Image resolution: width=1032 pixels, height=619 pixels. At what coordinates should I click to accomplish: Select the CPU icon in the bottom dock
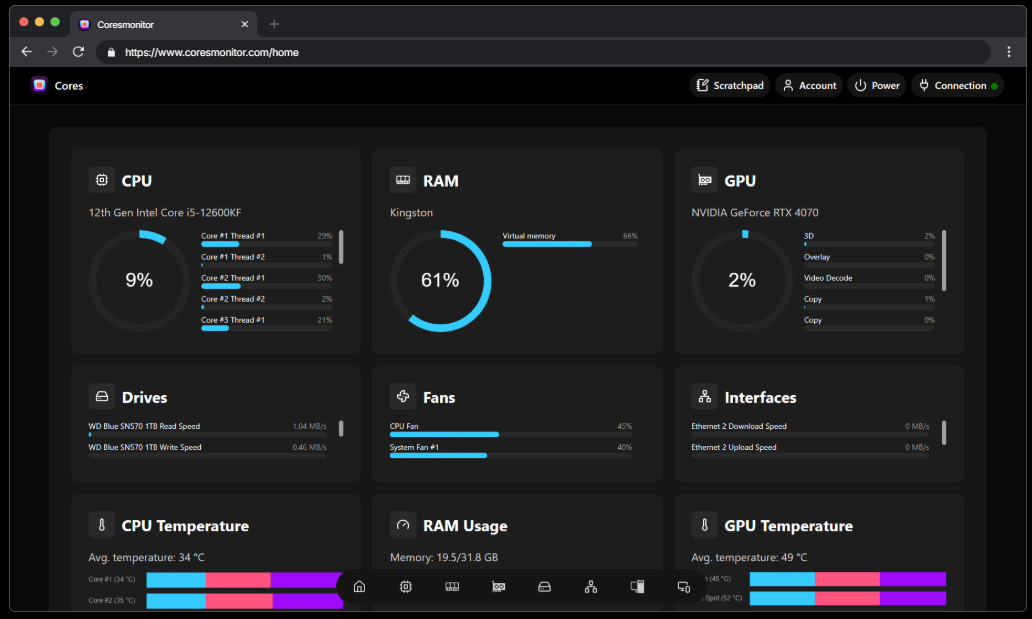[405, 587]
